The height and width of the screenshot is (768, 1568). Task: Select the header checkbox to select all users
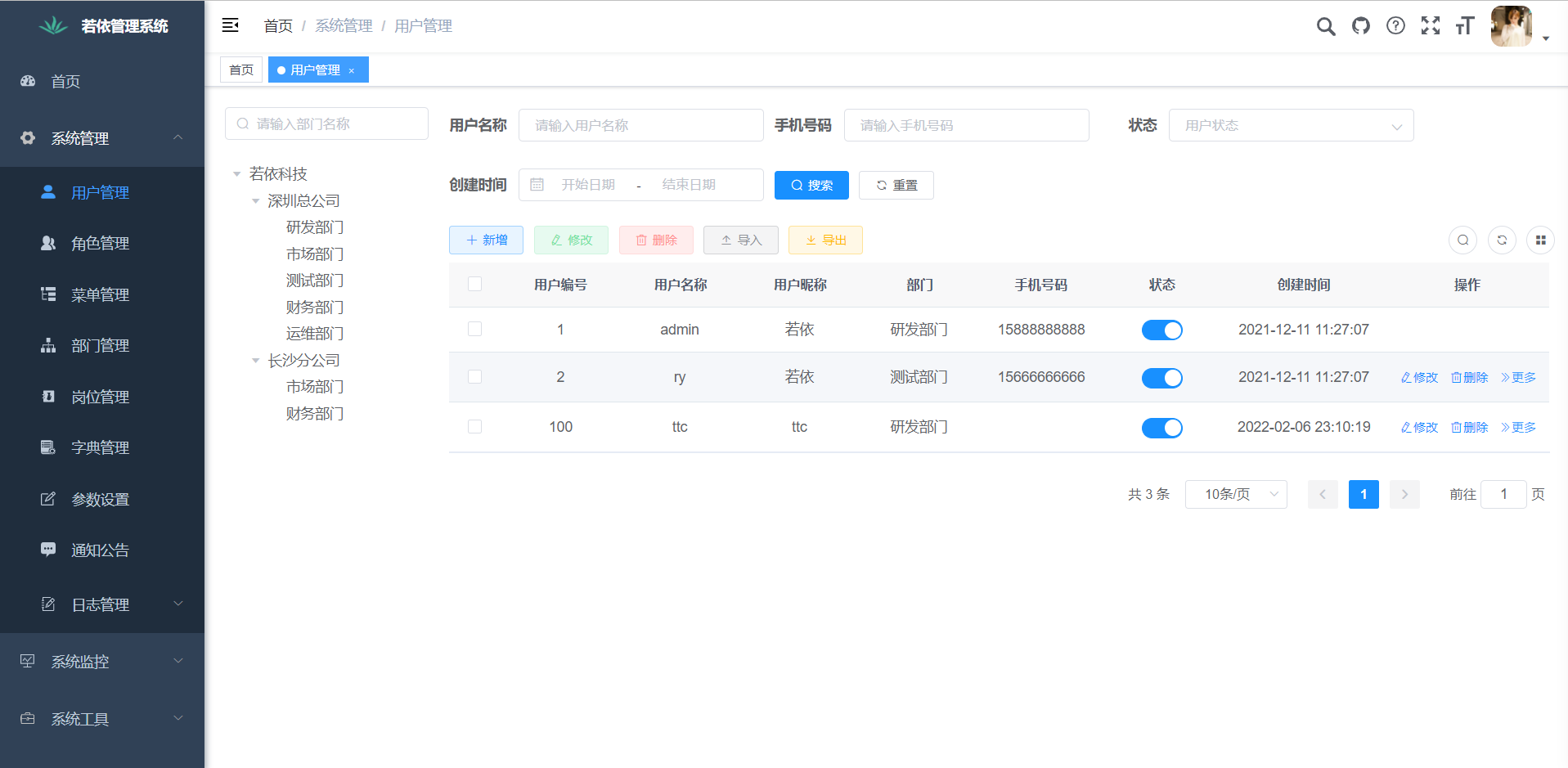click(474, 284)
